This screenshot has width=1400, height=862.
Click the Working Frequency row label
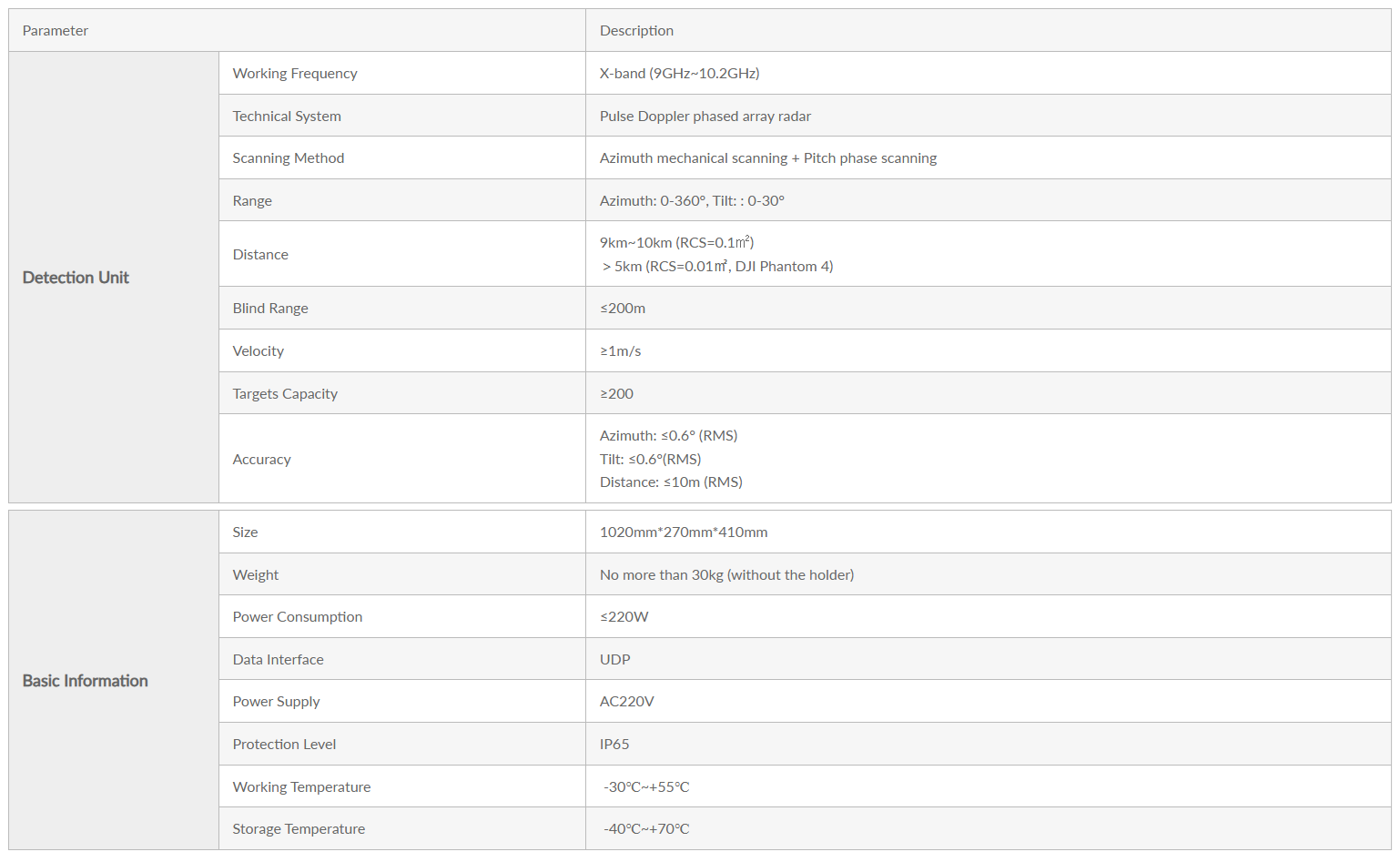coord(295,73)
